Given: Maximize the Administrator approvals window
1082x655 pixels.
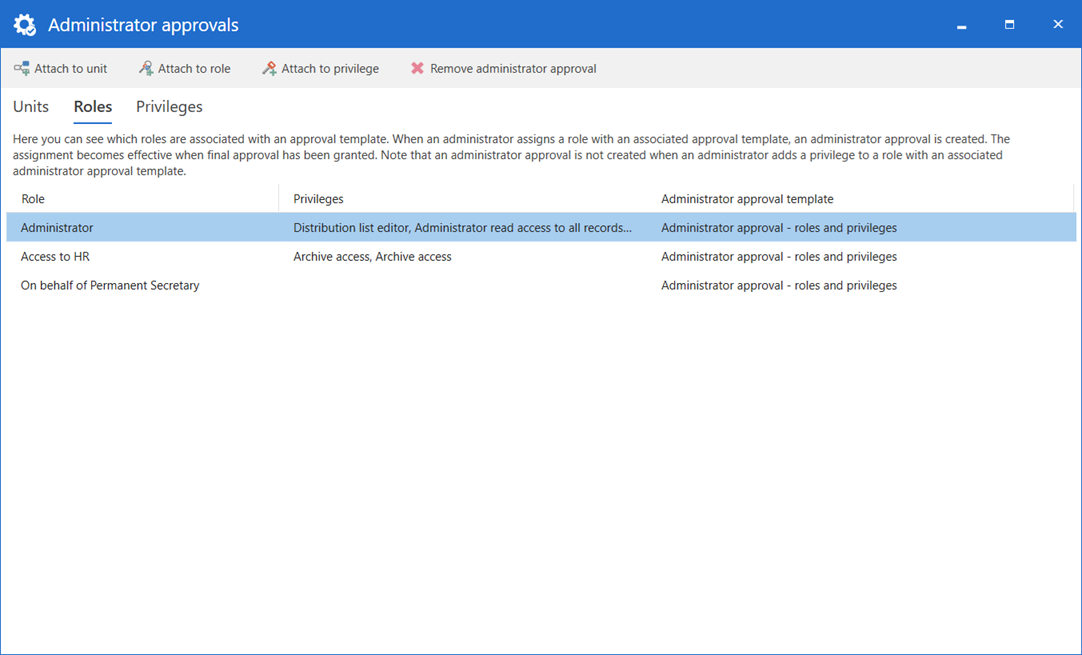Looking at the screenshot, I should click(1010, 25).
